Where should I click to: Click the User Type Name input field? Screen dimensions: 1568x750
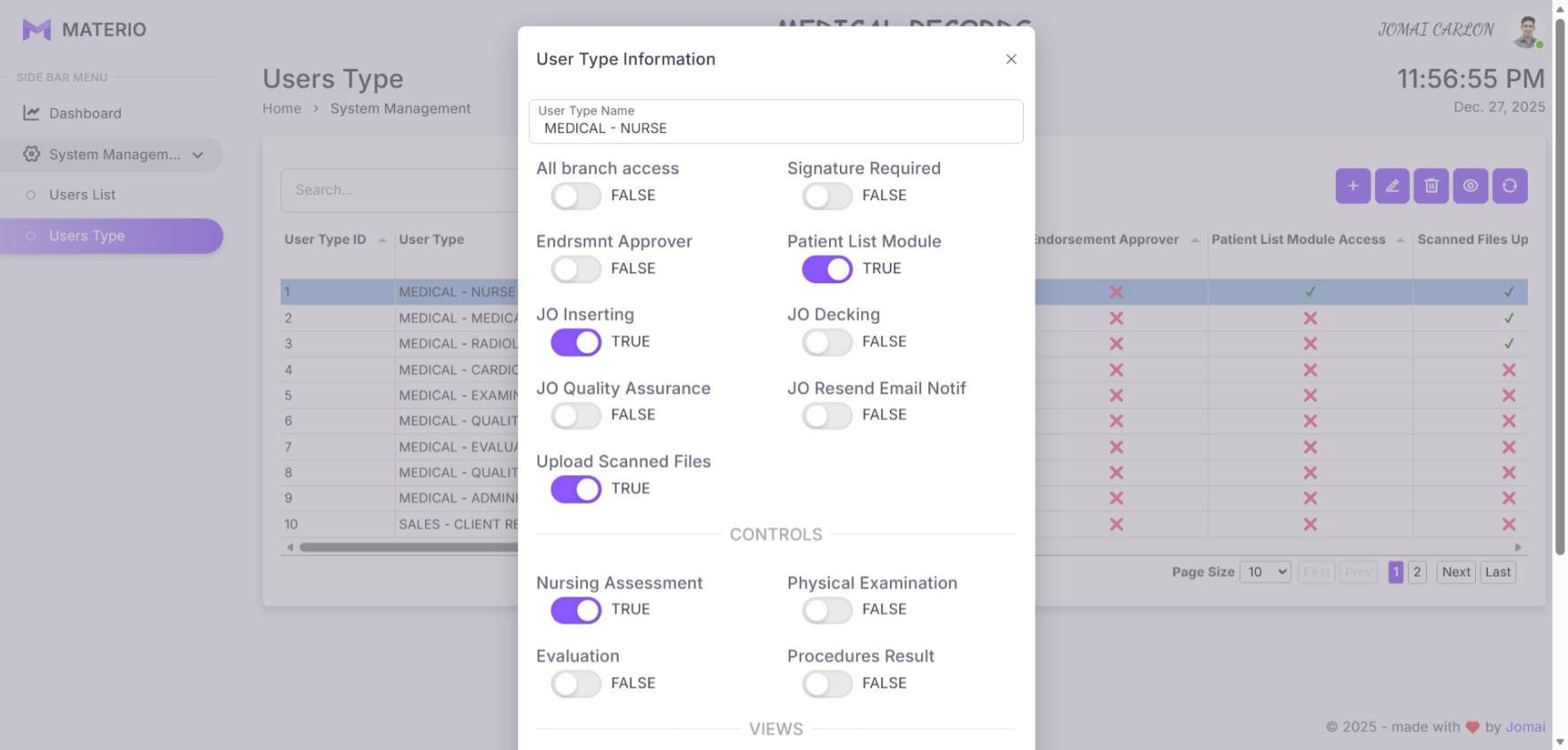pos(776,128)
